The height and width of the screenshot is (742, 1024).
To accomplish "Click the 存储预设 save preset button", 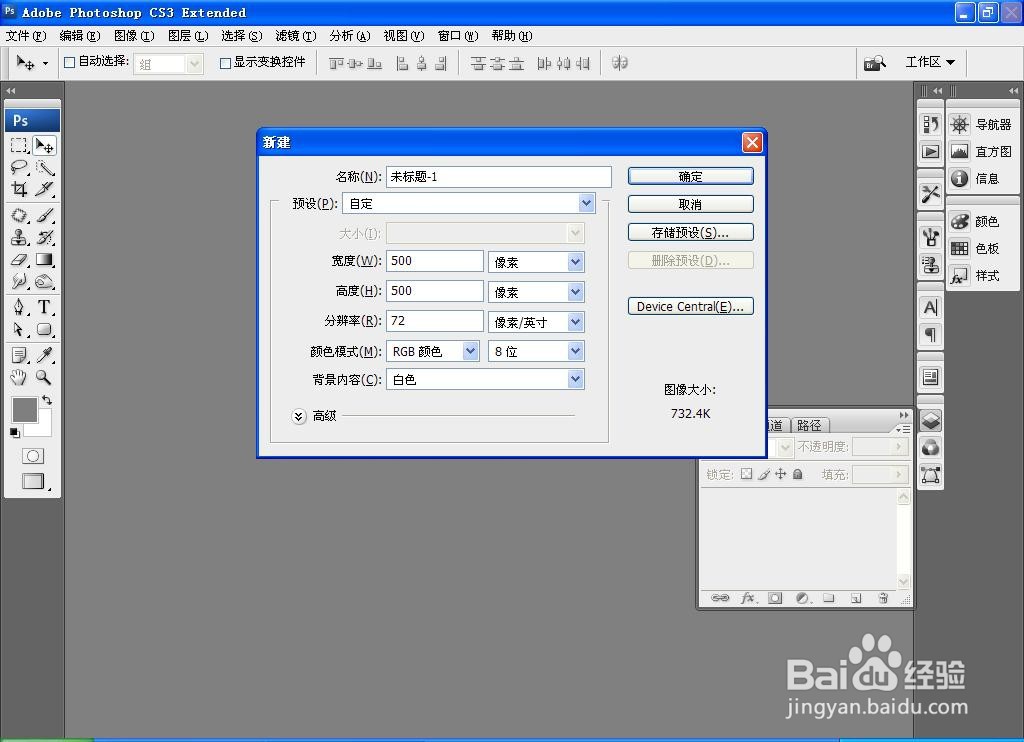I will (x=690, y=233).
